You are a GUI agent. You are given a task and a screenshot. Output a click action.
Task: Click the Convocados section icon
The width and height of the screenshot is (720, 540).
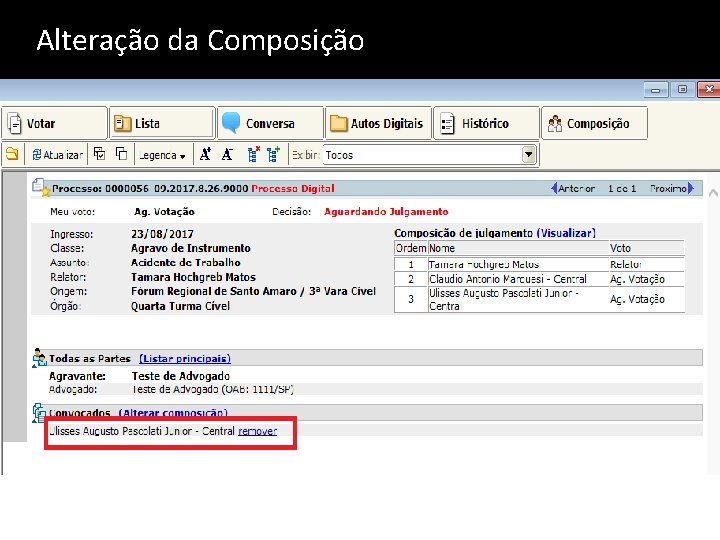(x=39, y=413)
